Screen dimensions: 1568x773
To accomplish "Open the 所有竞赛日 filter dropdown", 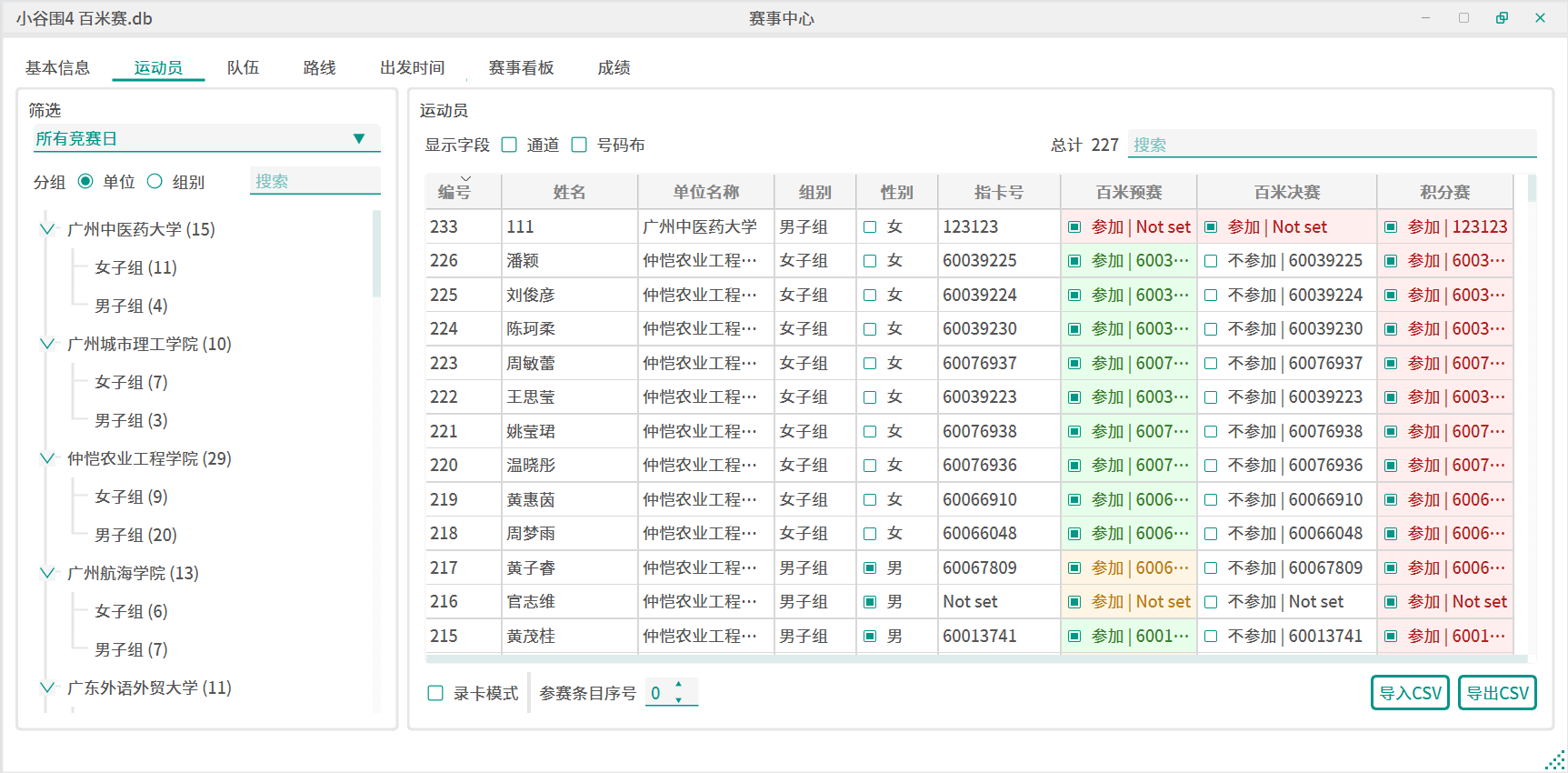I will click(359, 139).
